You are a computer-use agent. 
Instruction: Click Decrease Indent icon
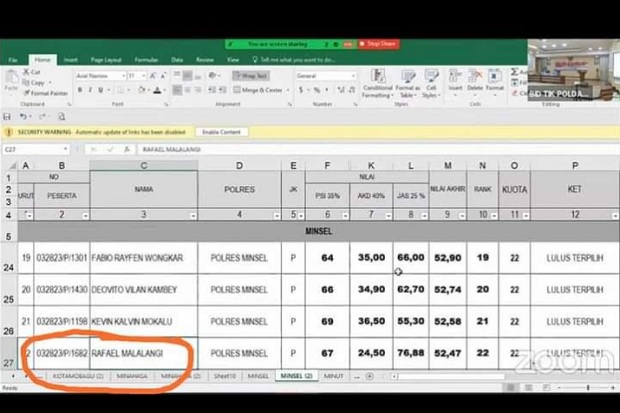click(212, 90)
